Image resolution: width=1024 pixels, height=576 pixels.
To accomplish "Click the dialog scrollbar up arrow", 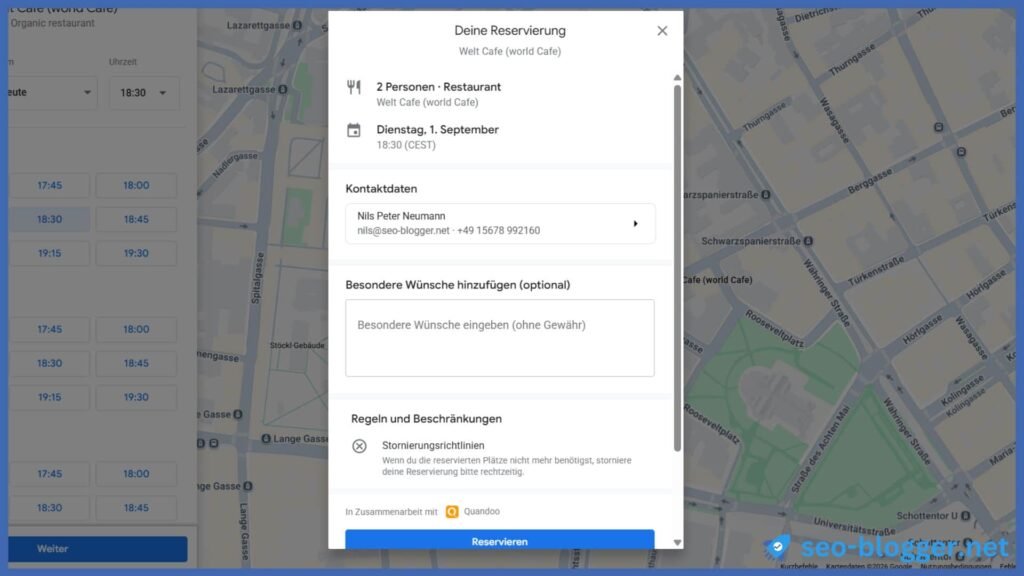I will (x=677, y=78).
